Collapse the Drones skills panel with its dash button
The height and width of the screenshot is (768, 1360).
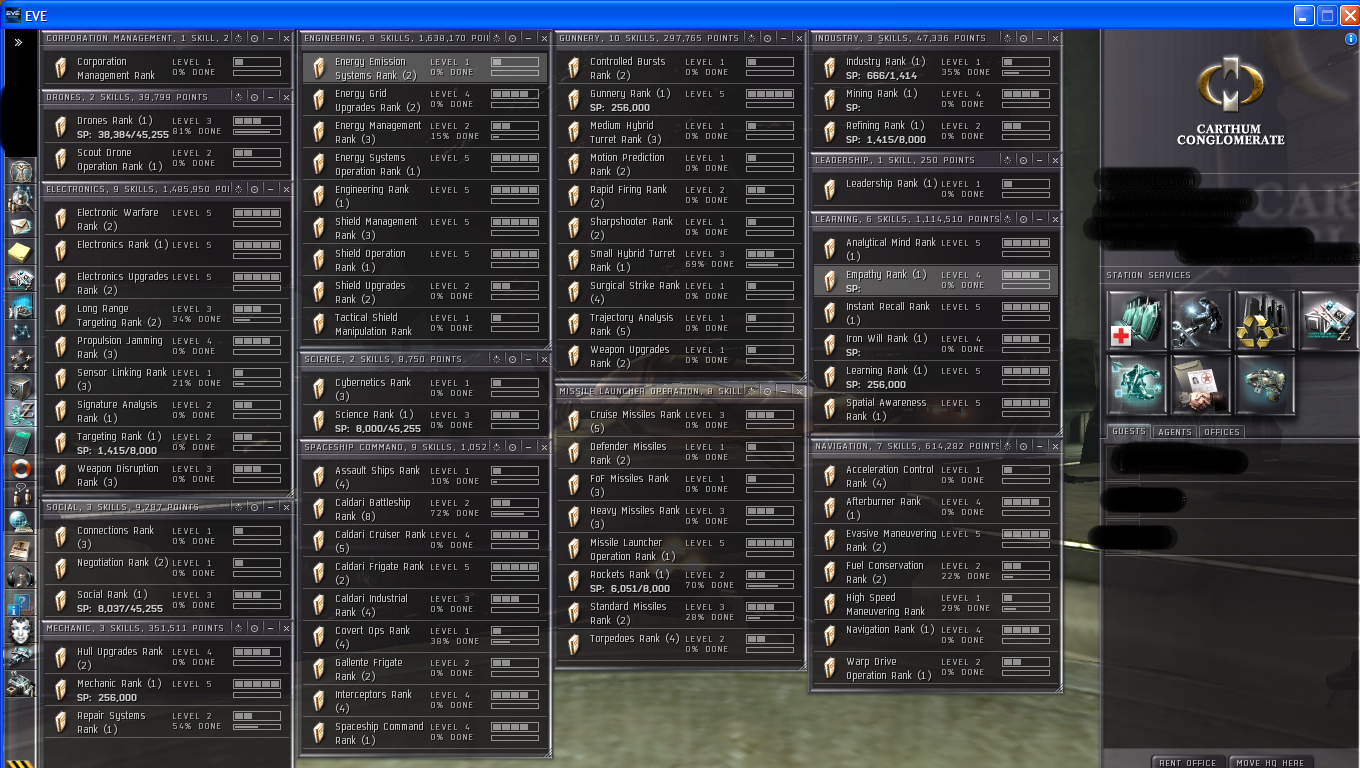coord(271,97)
